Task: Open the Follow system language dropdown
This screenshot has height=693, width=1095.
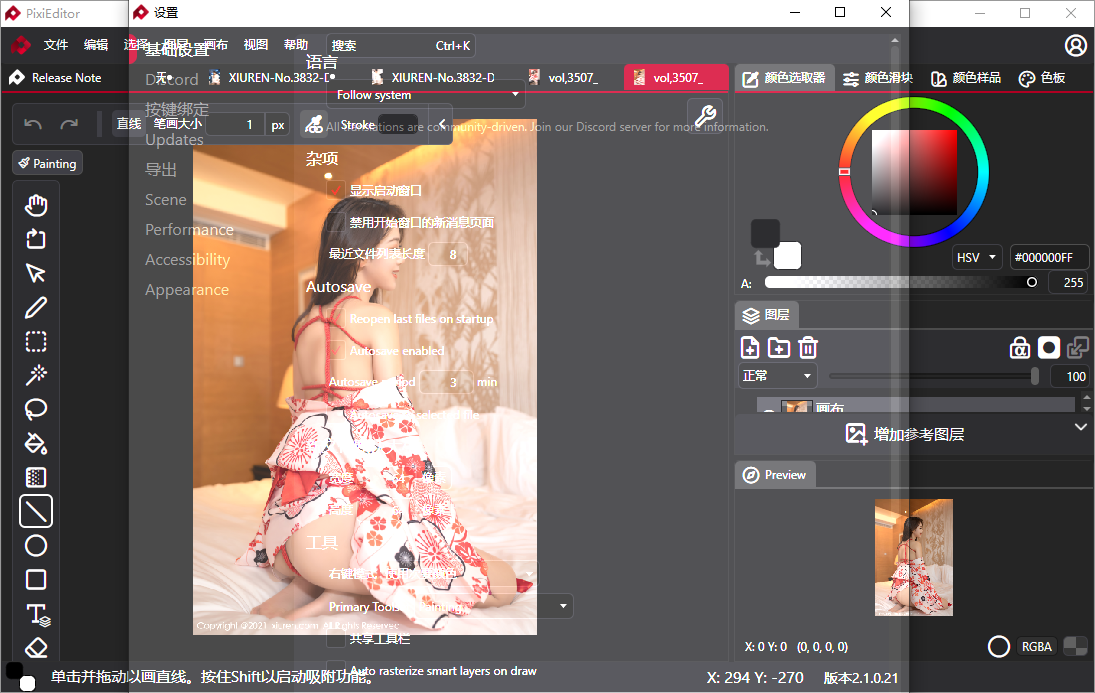Action: click(x=425, y=93)
